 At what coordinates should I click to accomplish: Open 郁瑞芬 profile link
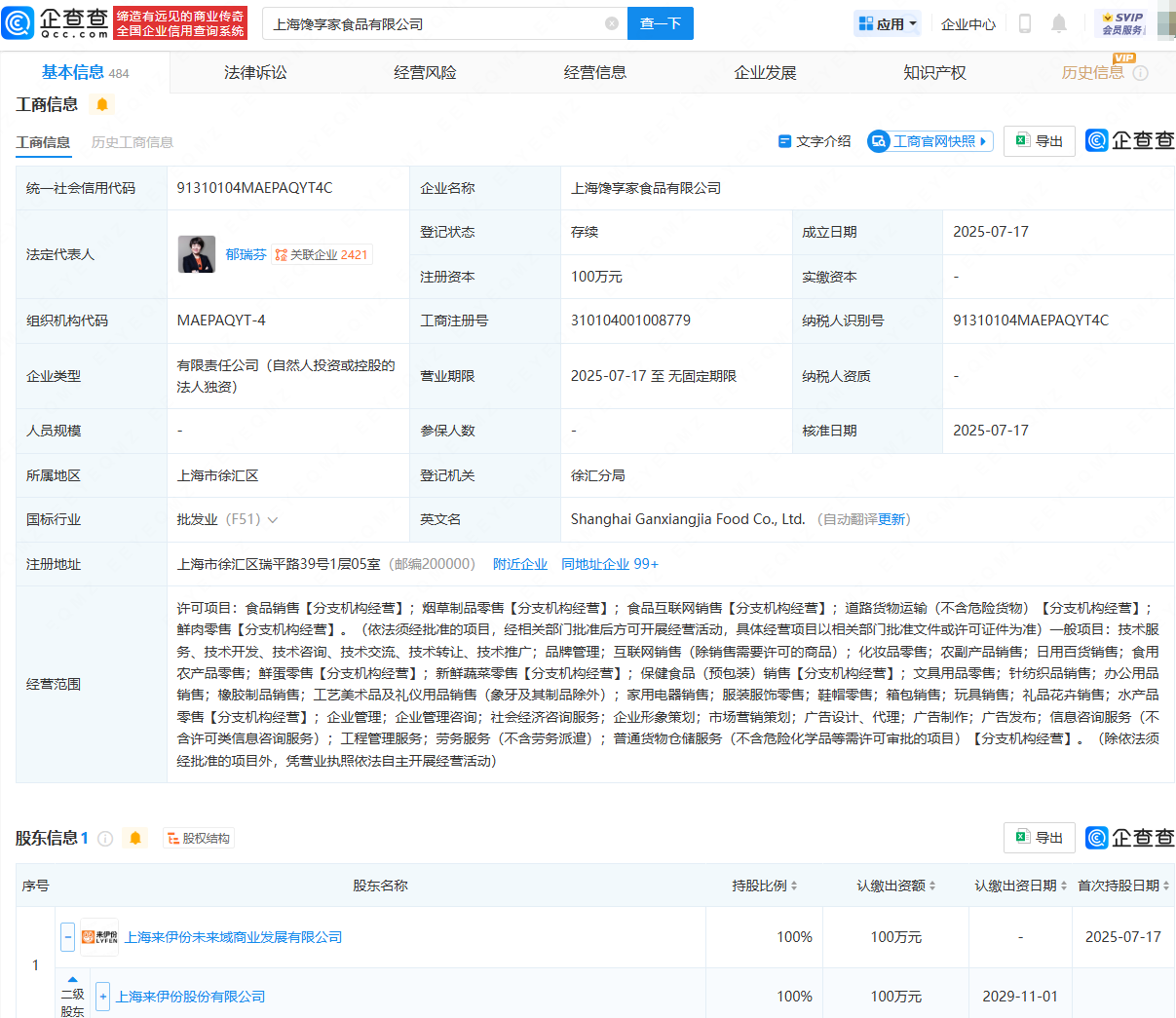pyautogui.click(x=246, y=254)
